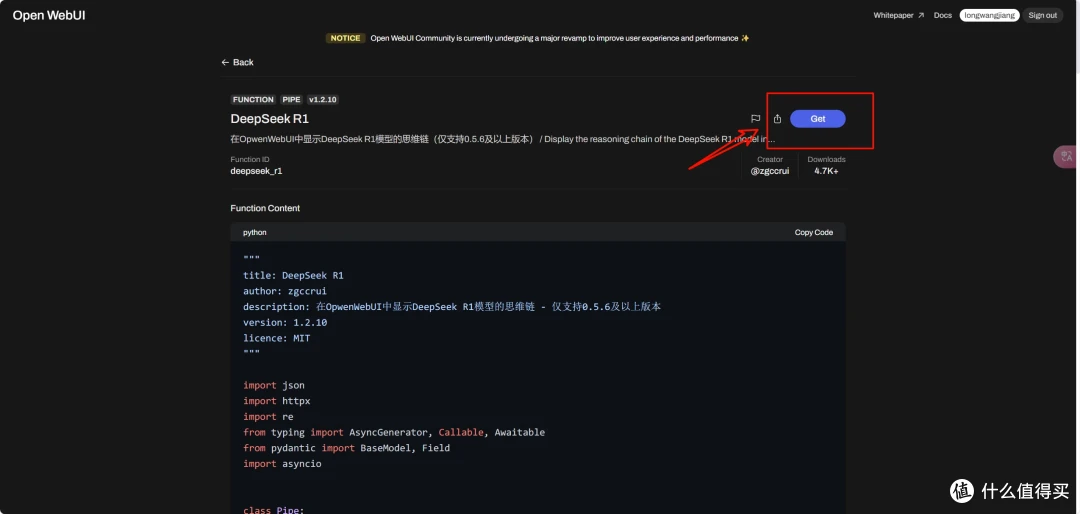Click the deepseek_r1 function ID text
Image resolution: width=1080 pixels, height=514 pixels.
[x=256, y=170]
